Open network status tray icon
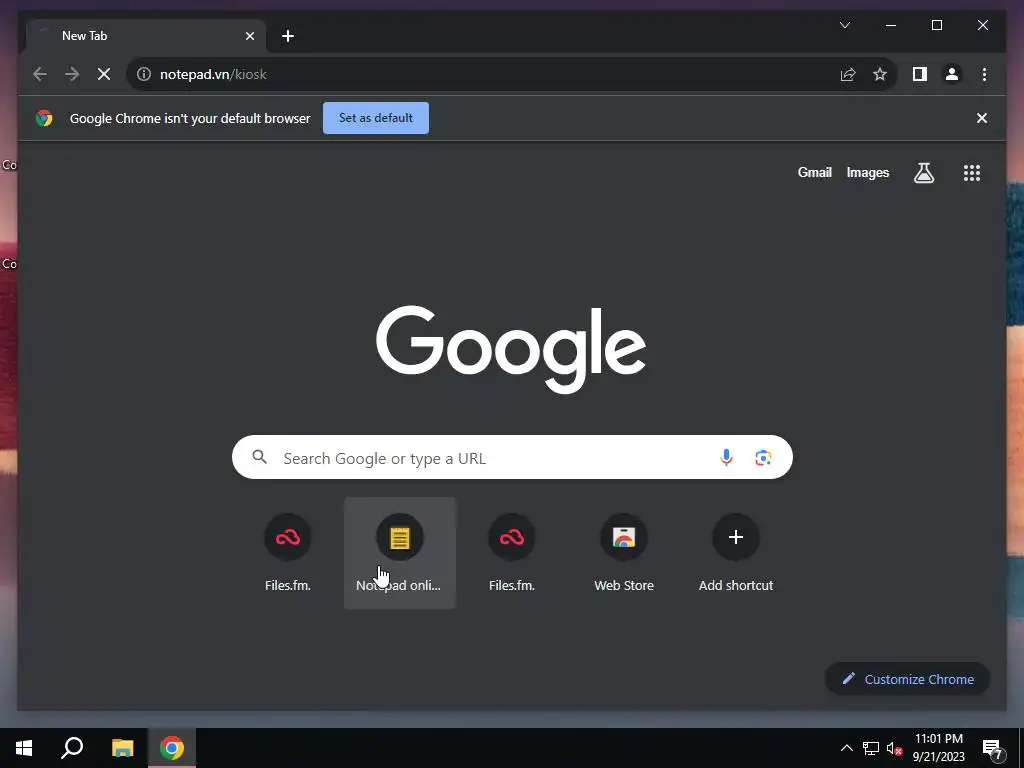The image size is (1024, 768). [x=871, y=748]
